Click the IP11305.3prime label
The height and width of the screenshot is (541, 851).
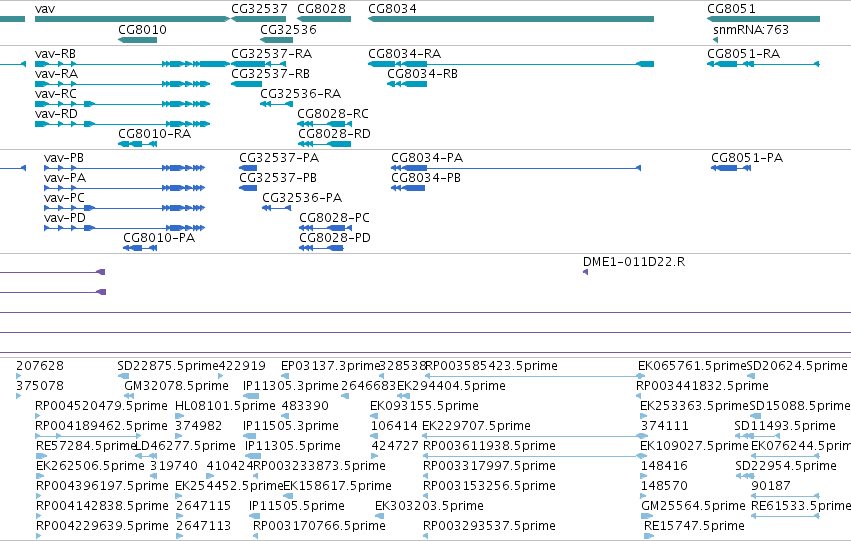(291, 386)
